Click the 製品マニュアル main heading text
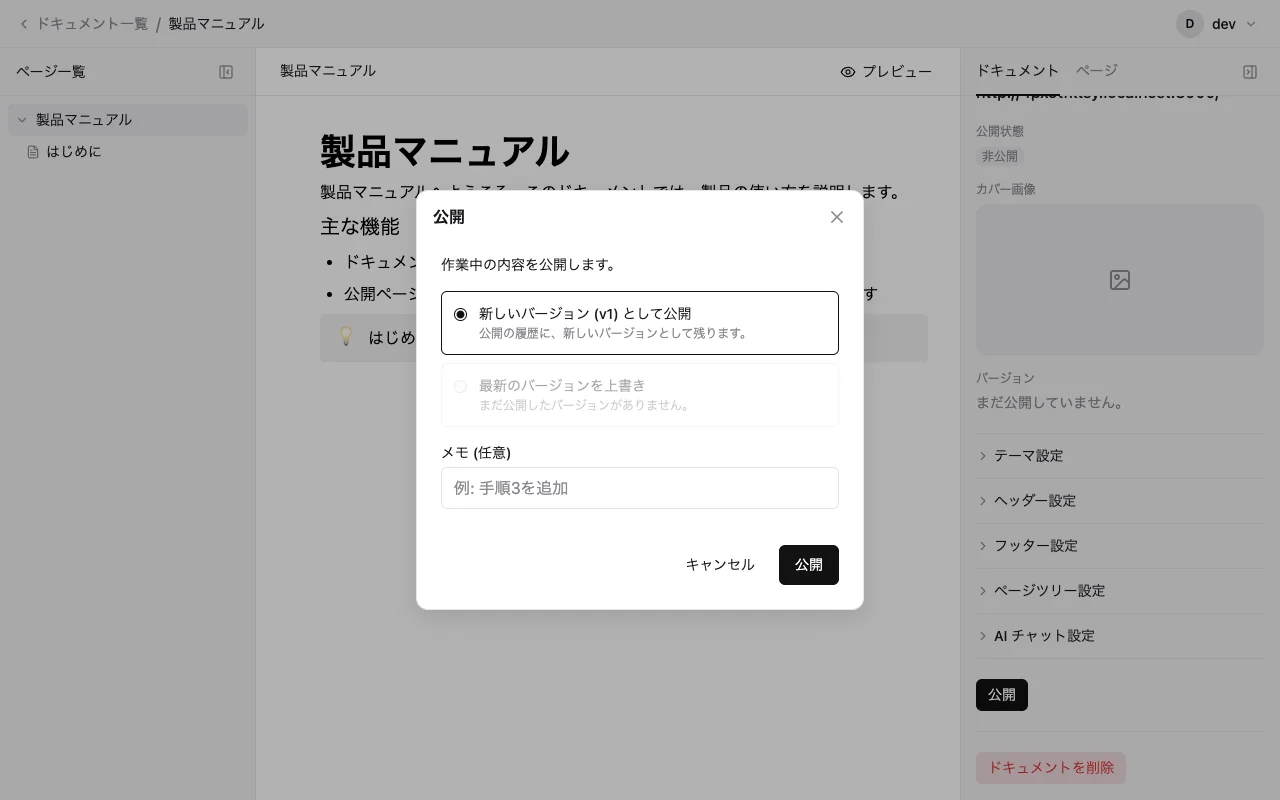The width and height of the screenshot is (1280, 800). click(x=445, y=152)
